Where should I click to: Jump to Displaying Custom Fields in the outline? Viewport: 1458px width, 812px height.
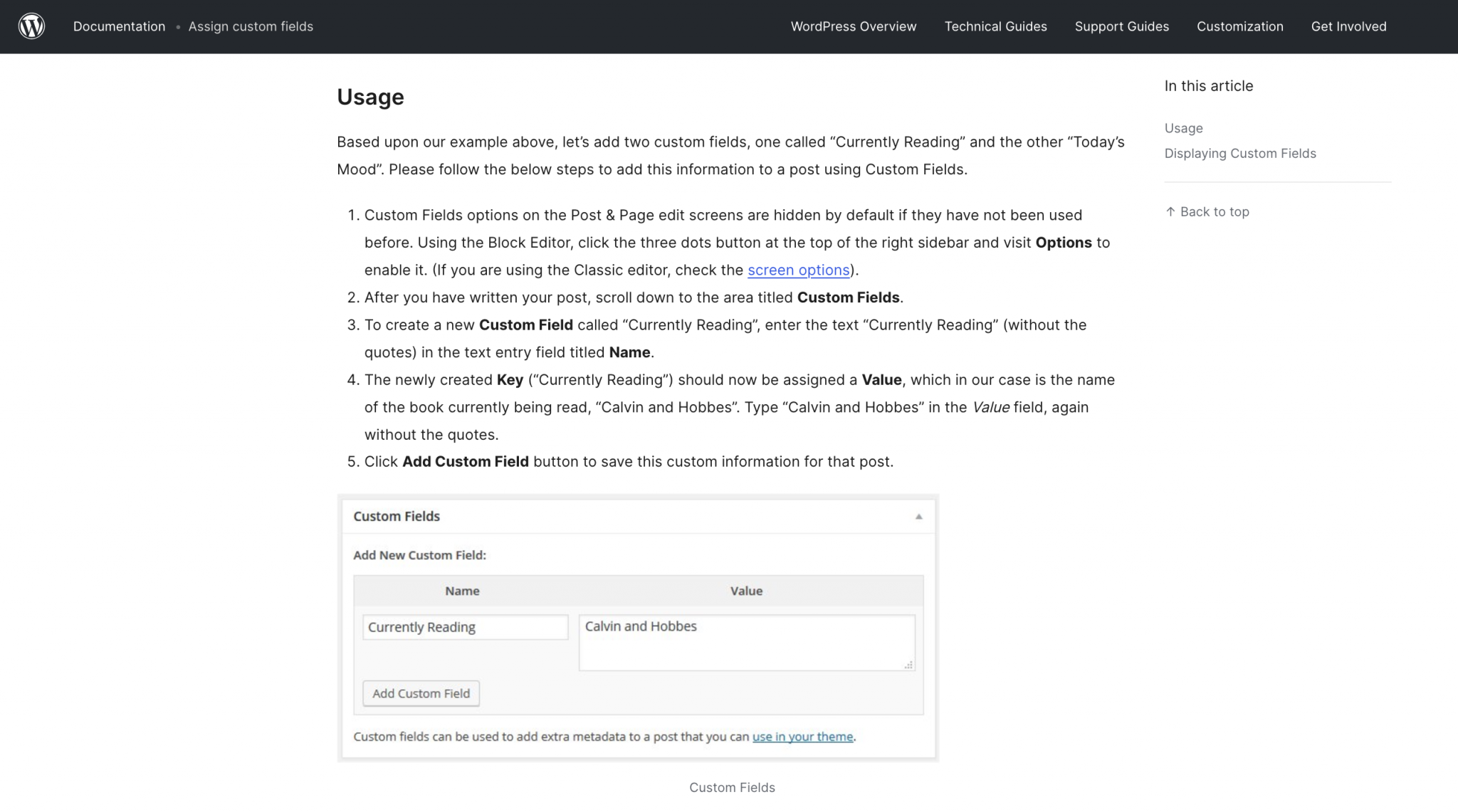1240,153
